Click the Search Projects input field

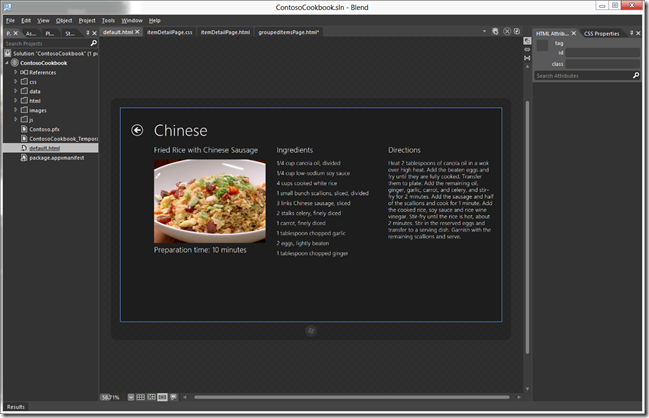(45, 44)
